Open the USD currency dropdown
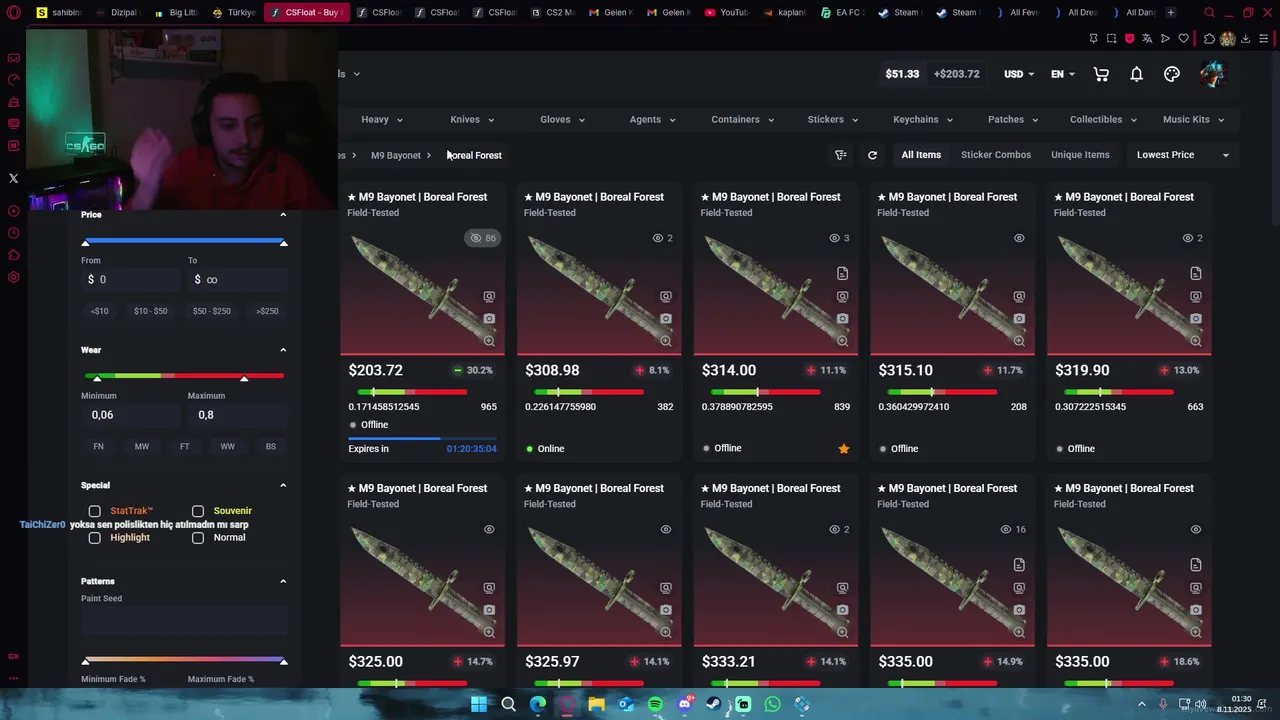The image size is (1280, 720). coord(1020,74)
